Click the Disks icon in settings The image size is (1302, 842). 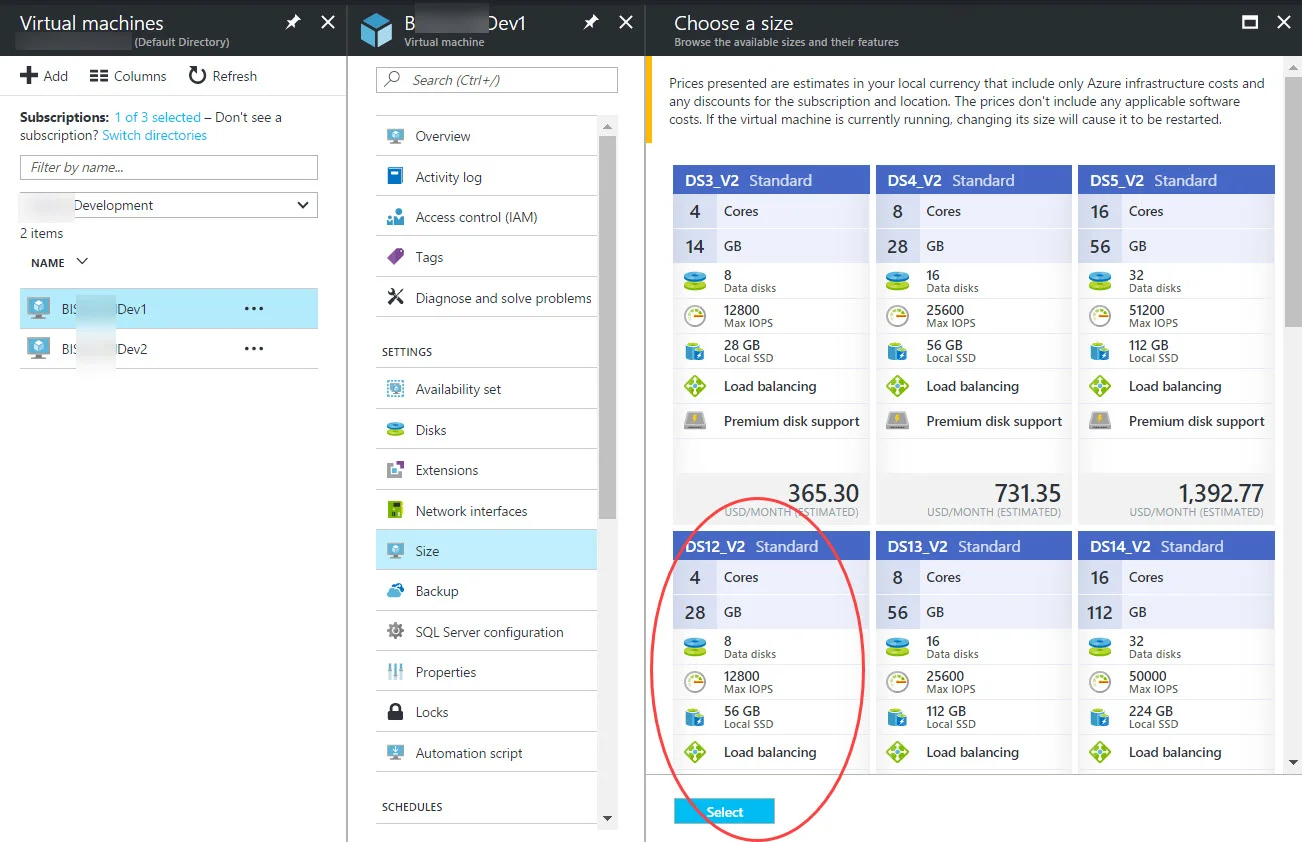(396, 430)
